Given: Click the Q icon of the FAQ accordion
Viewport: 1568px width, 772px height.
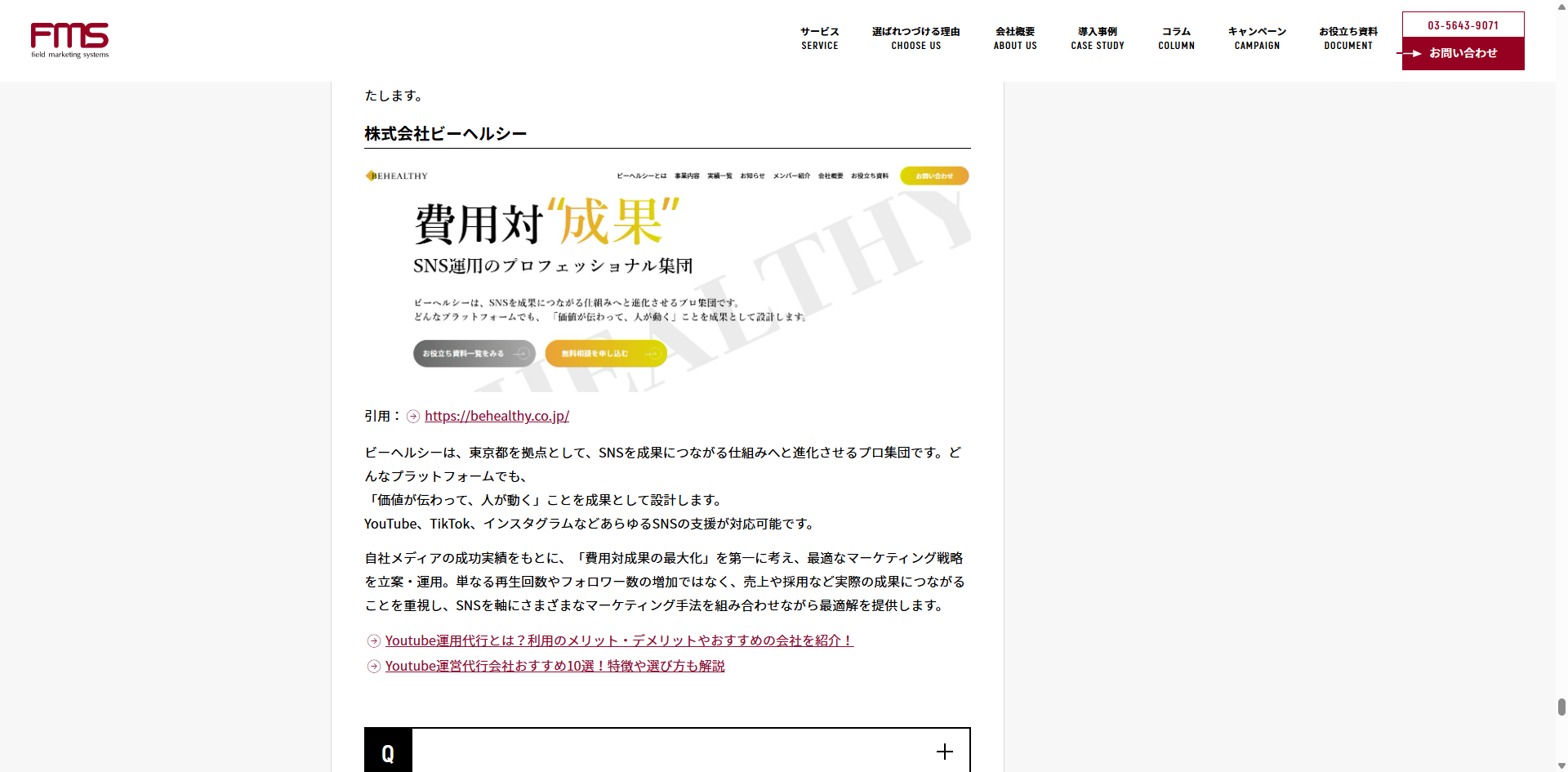Looking at the screenshot, I should (388, 752).
